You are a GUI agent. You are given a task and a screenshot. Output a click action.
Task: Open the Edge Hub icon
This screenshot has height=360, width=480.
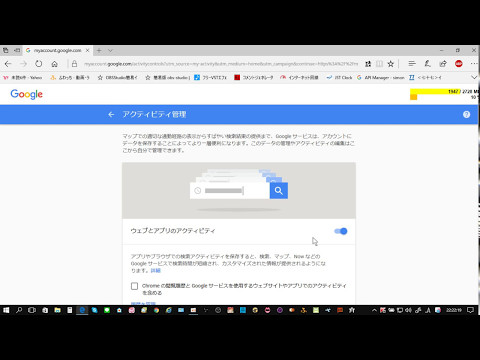(412, 64)
